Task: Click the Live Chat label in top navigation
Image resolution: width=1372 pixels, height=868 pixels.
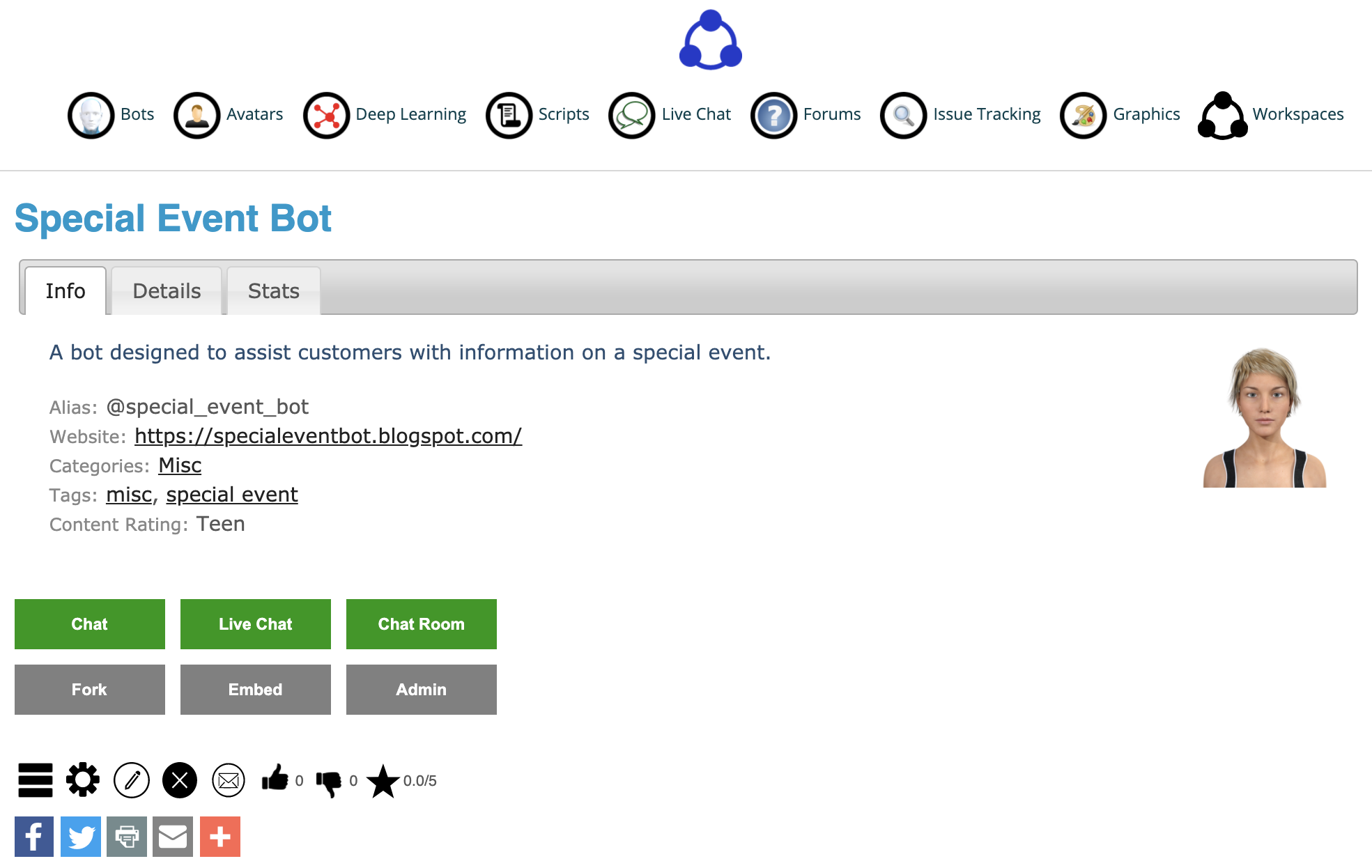Action: point(696,114)
